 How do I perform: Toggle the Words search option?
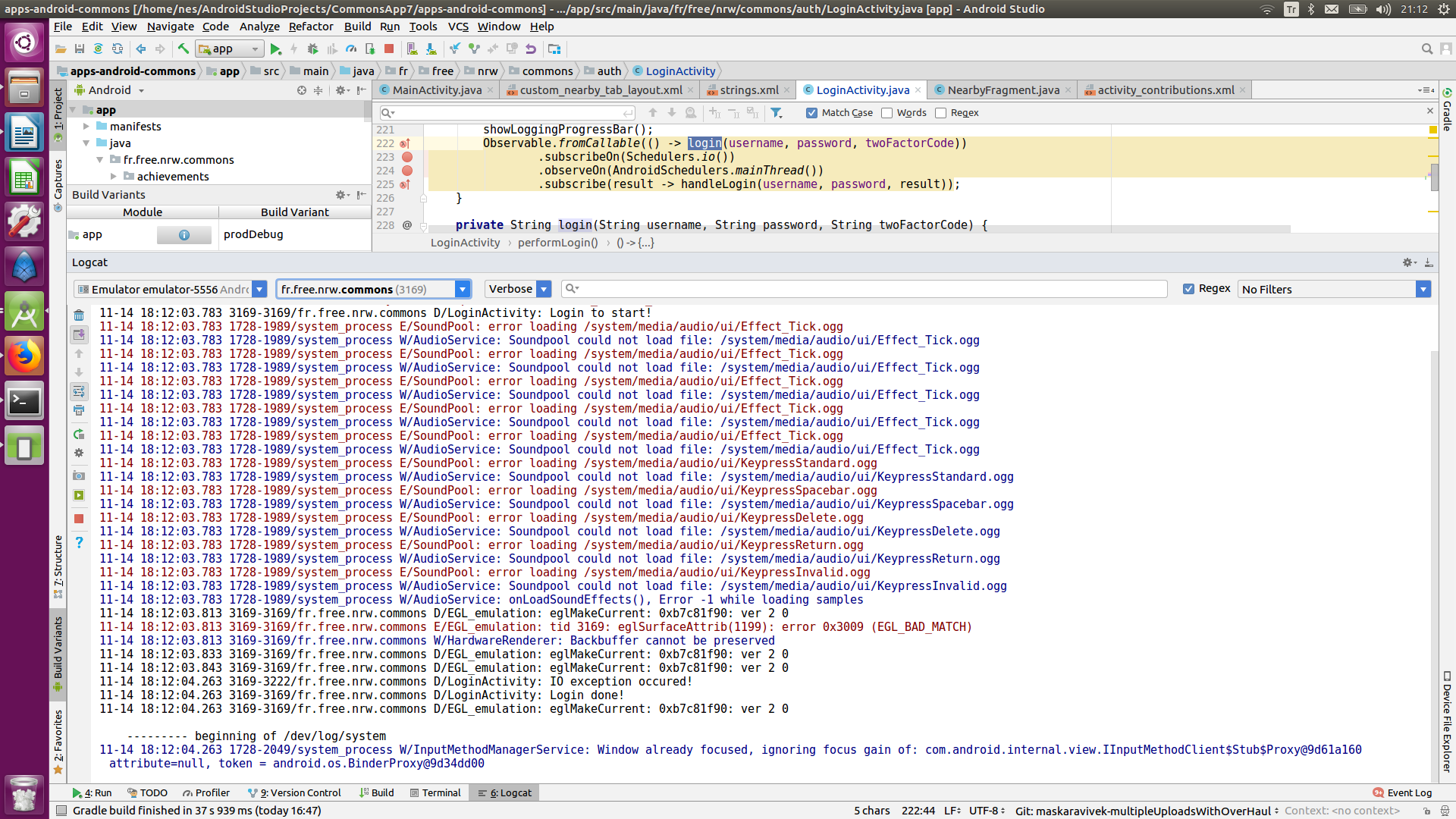tap(888, 112)
